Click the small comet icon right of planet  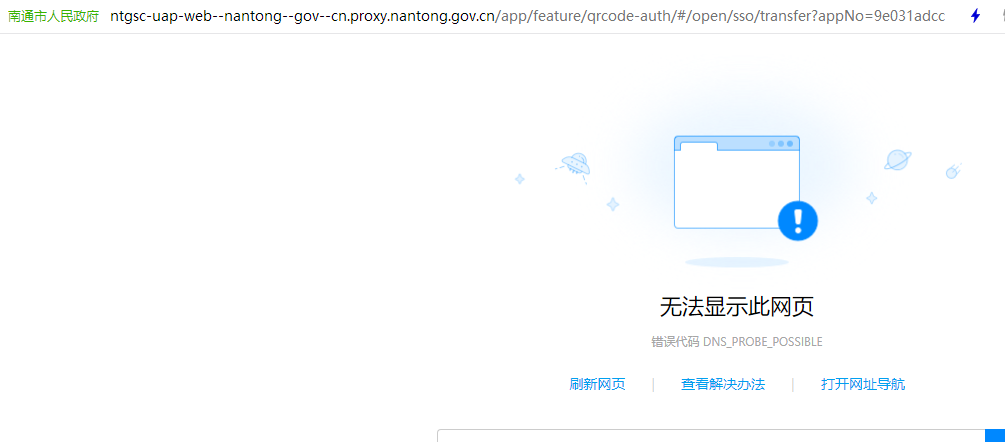953,171
